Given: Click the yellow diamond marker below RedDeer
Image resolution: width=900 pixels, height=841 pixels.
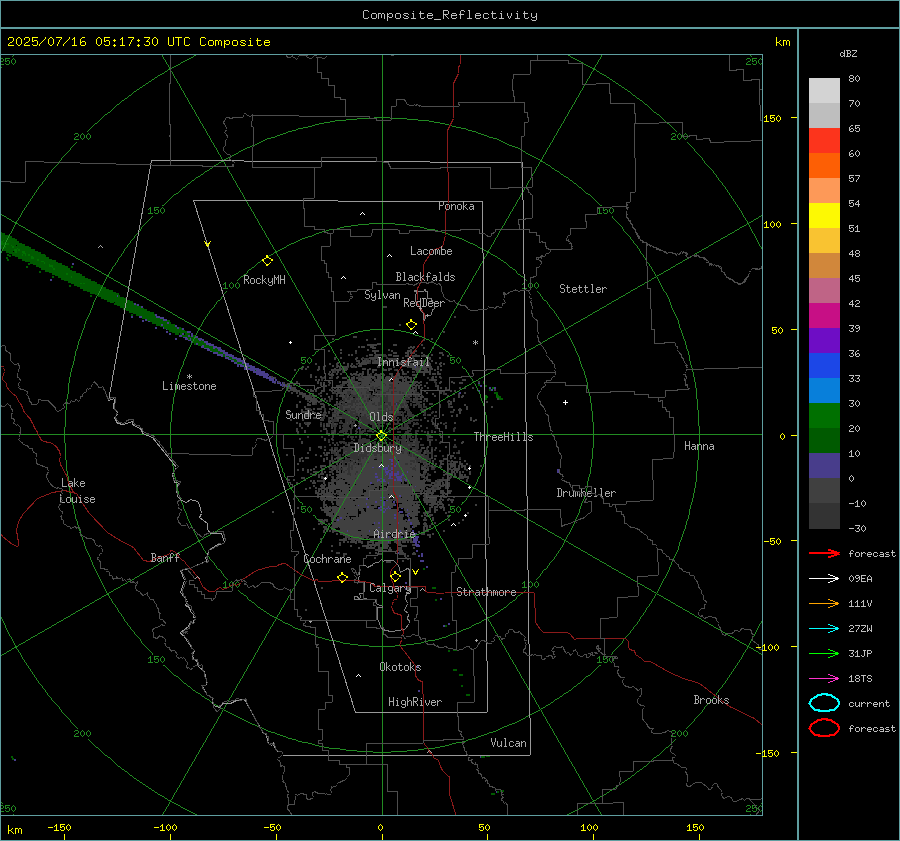Looking at the screenshot, I should [411, 325].
